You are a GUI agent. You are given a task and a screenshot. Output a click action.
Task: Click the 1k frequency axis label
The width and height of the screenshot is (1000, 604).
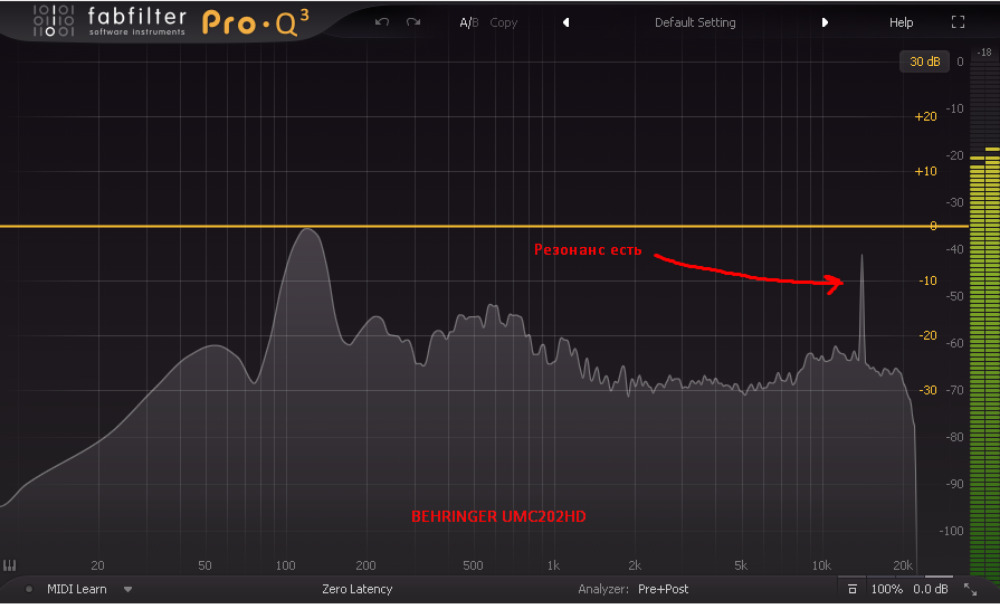click(x=553, y=565)
